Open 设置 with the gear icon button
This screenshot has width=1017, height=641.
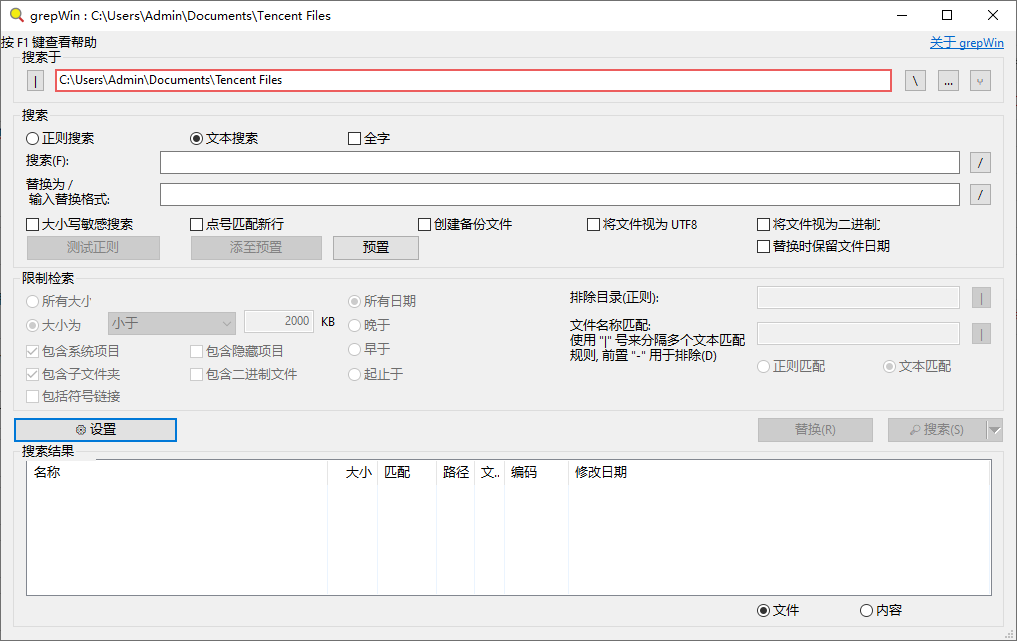(x=96, y=430)
